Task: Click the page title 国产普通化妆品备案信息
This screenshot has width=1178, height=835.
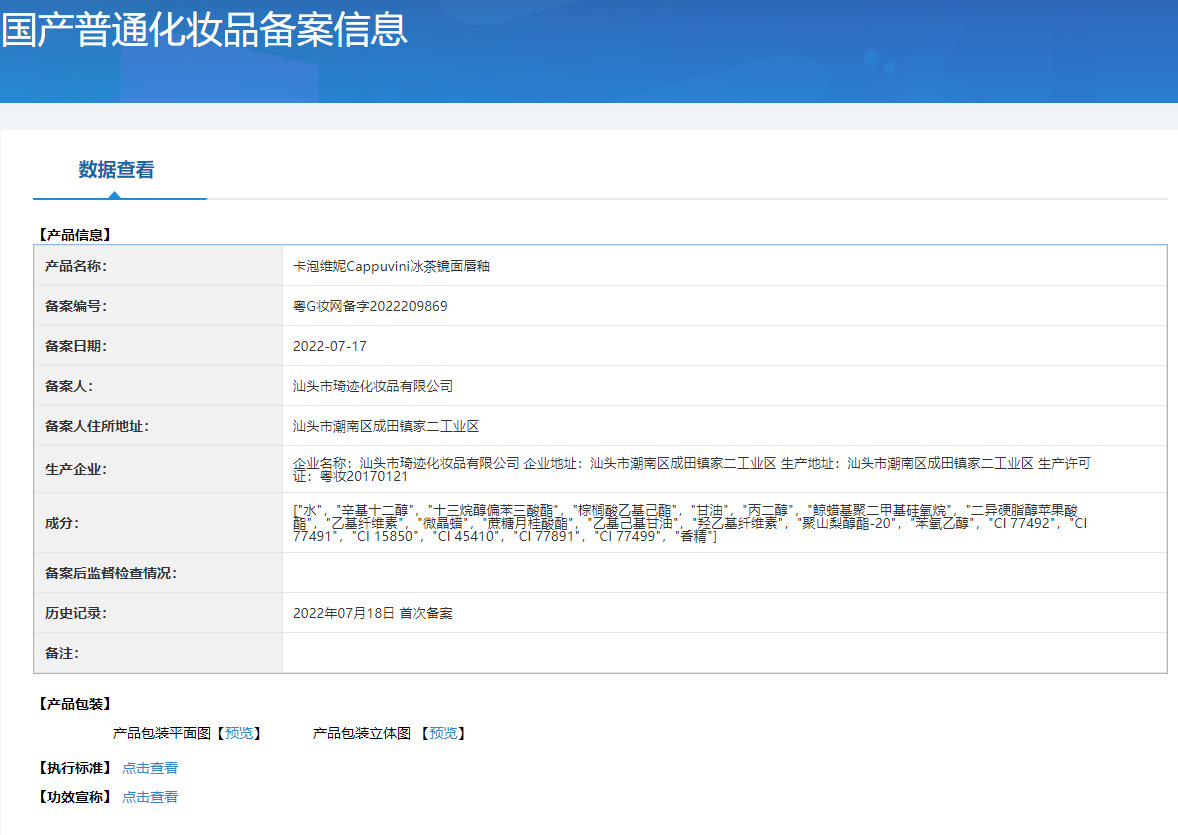Action: (204, 30)
